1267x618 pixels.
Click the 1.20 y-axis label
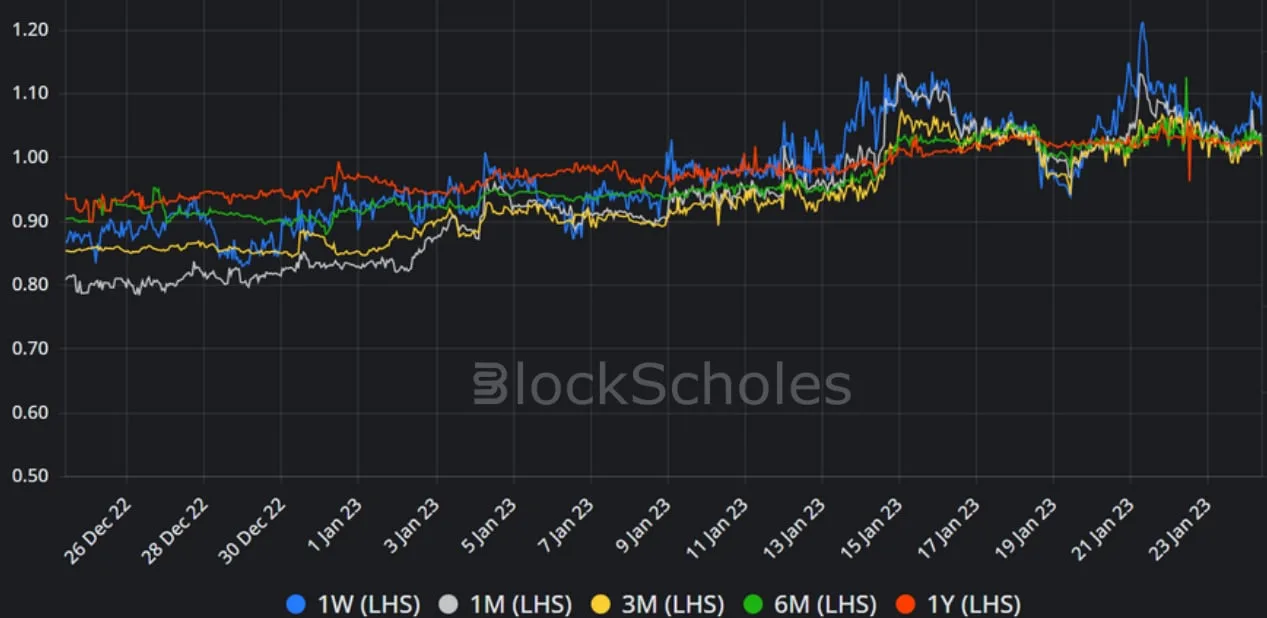[x=30, y=30]
